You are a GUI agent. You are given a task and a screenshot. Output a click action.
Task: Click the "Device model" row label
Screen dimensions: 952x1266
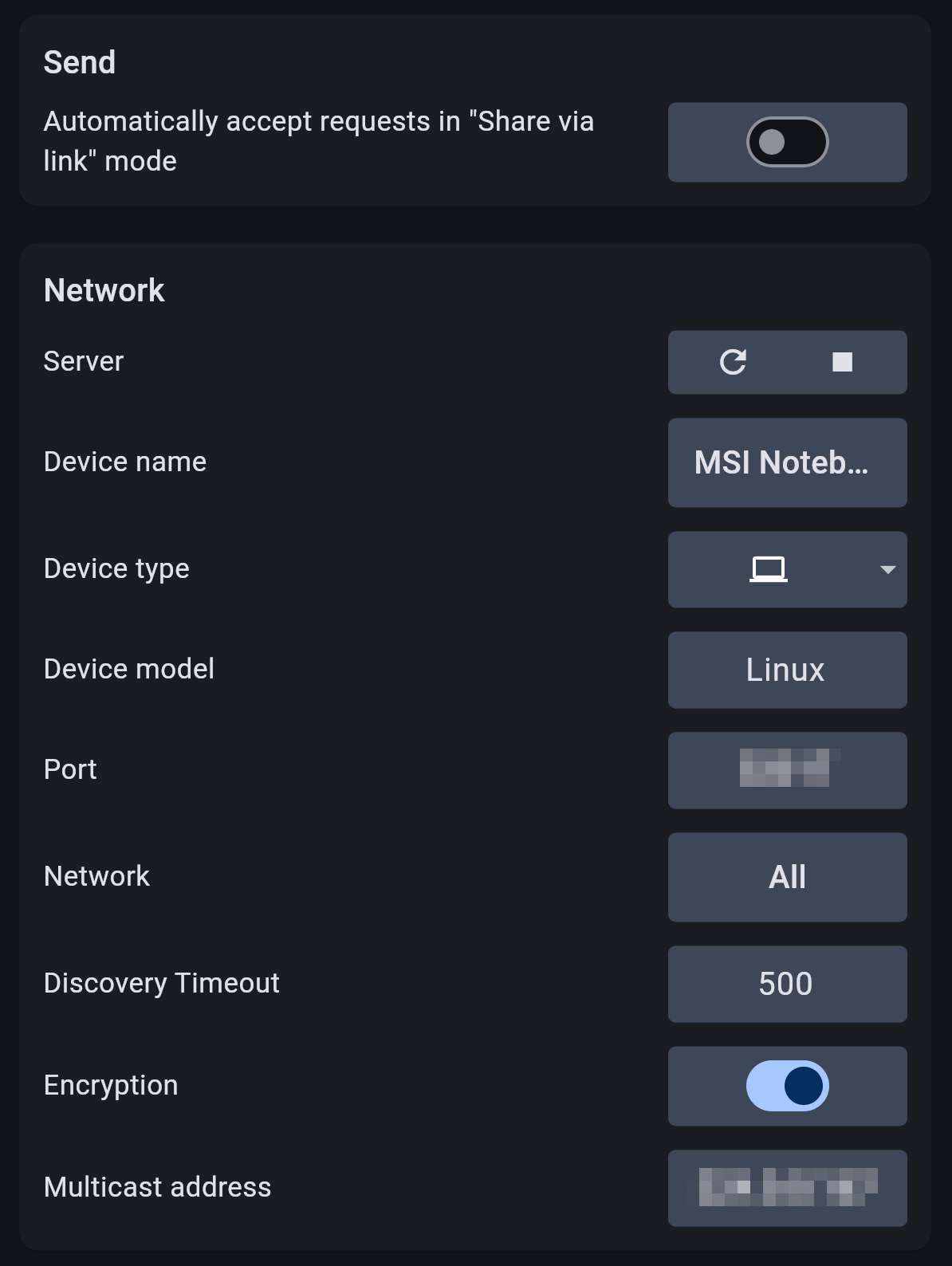coord(129,669)
